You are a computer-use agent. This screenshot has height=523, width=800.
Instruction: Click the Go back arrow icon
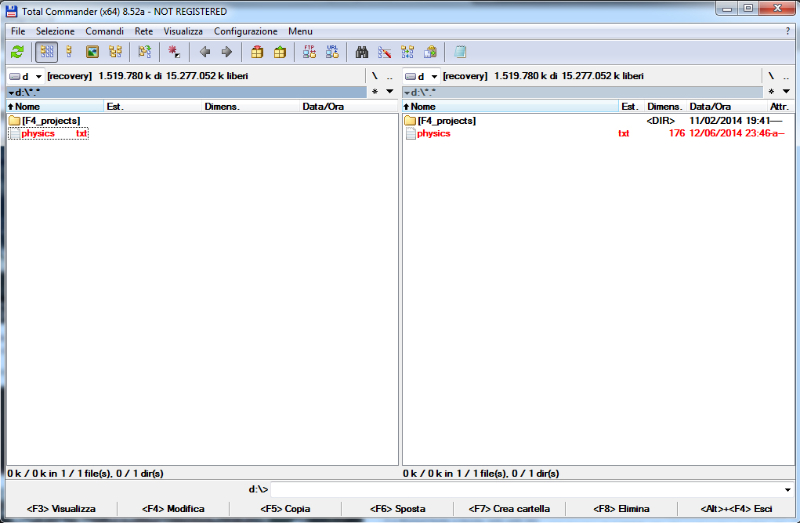205,52
